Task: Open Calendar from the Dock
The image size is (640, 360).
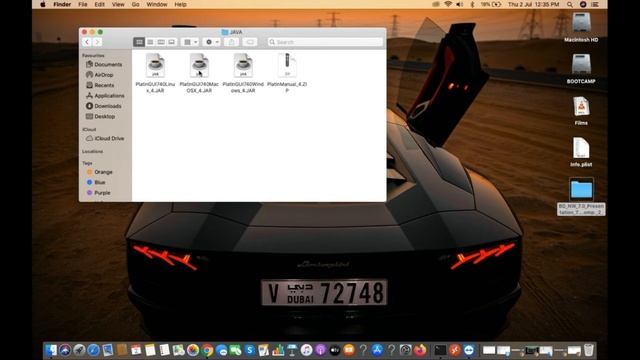Action: 136,350
